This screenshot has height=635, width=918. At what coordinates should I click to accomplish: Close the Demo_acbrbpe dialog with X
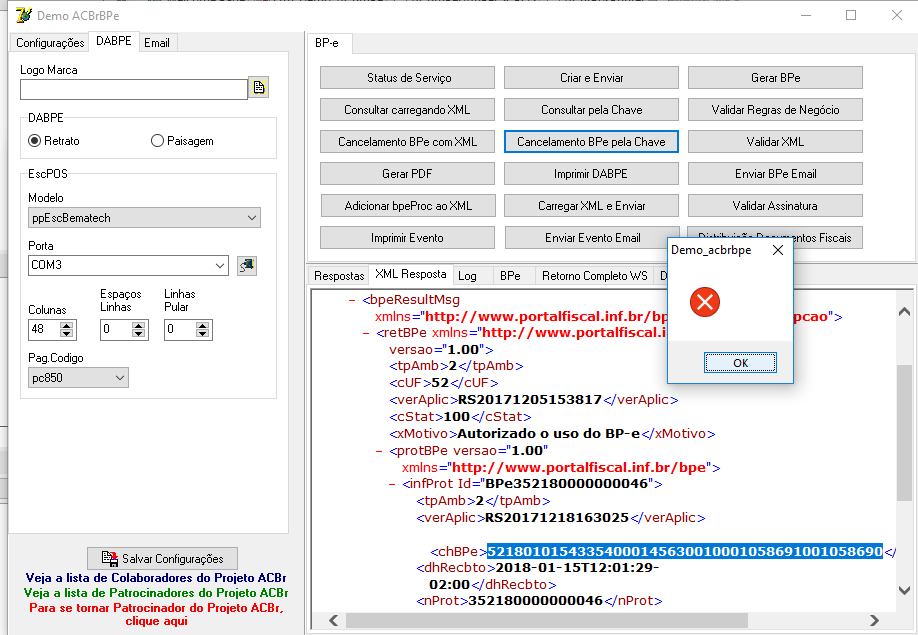coord(777,250)
